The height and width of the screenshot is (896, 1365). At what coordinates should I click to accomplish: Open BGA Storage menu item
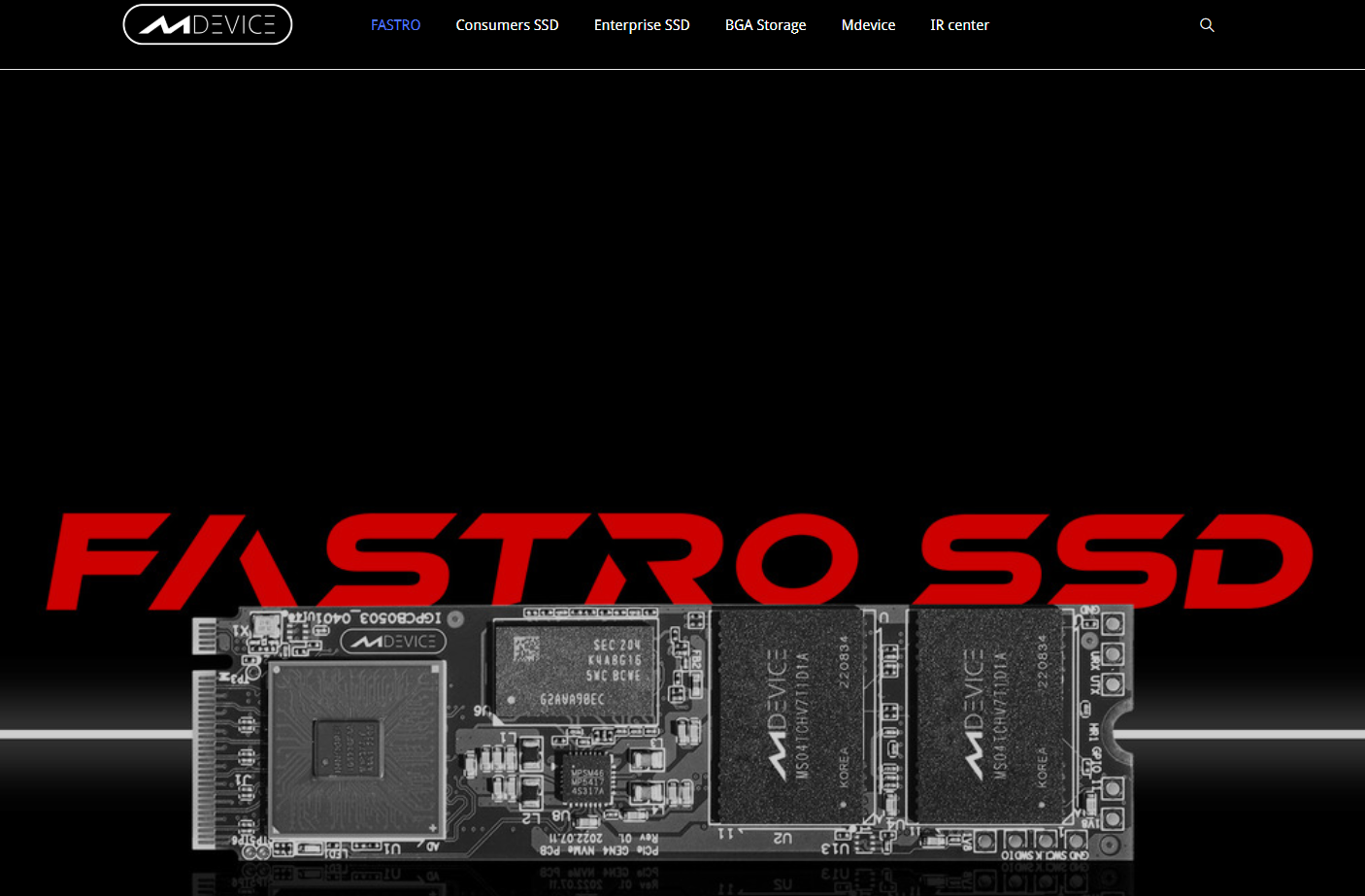coord(766,25)
